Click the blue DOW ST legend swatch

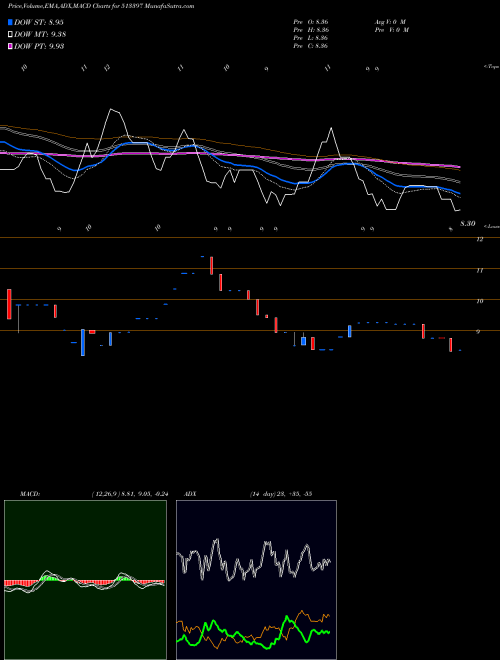pyautogui.click(x=11, y=22)
